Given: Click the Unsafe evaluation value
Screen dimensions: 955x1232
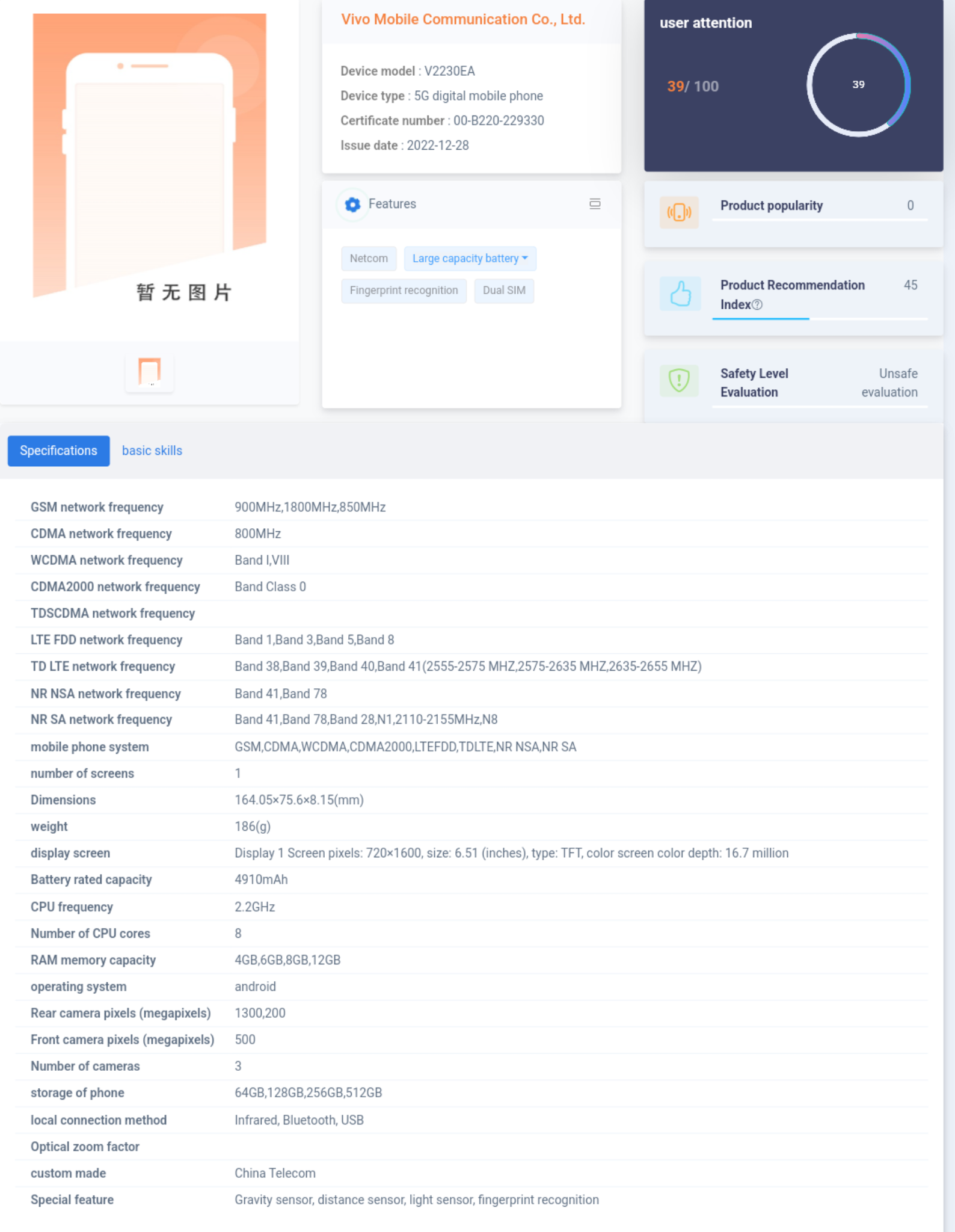Looking at the screenshot, I should click(x=889, y=383).
